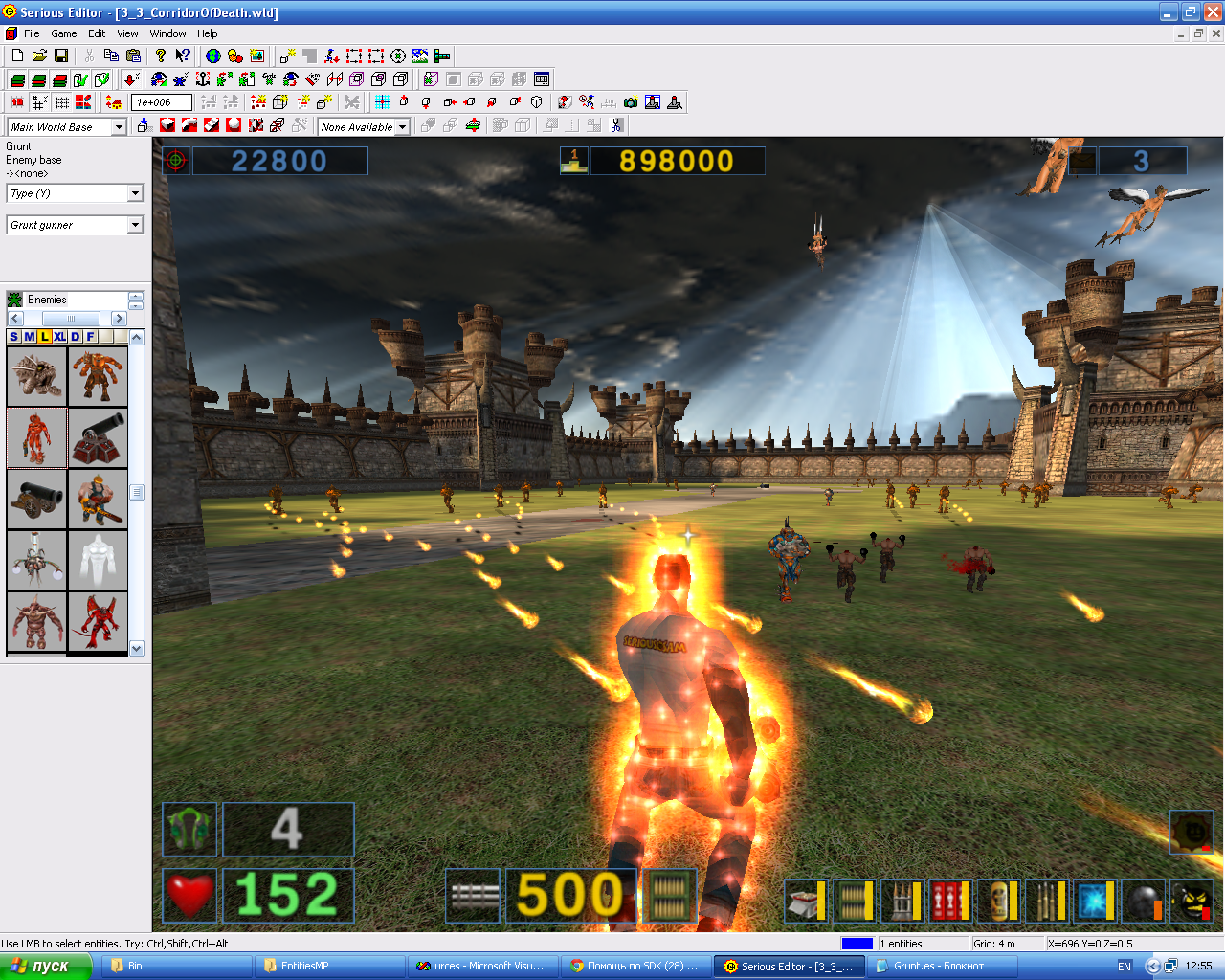This screenshot has height=980, width=1225.
Task: Click the 1e+006 input field
Action: 162,102
